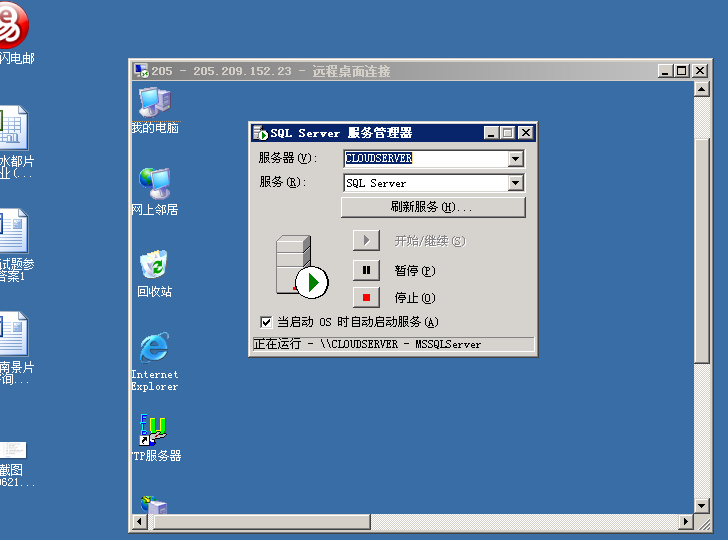
Task: Open the FTP server shortcut icon
Action: (x=153, y=430)
